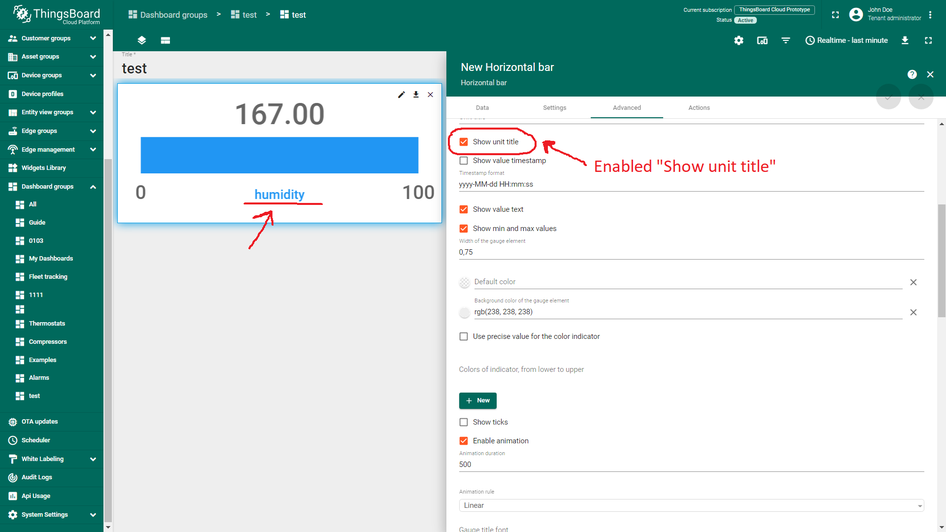Clear the Default color field
The height and width of the screenshot is (532, 946).
(x=913, y=282)
